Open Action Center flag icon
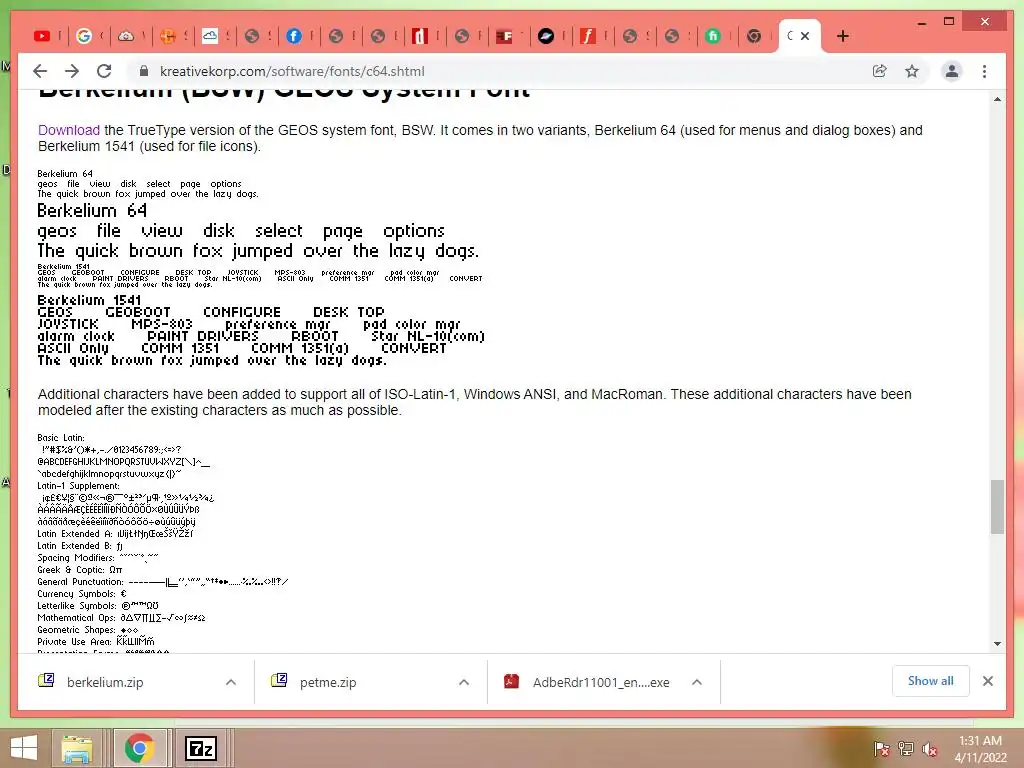 click(x=882, y=749)
